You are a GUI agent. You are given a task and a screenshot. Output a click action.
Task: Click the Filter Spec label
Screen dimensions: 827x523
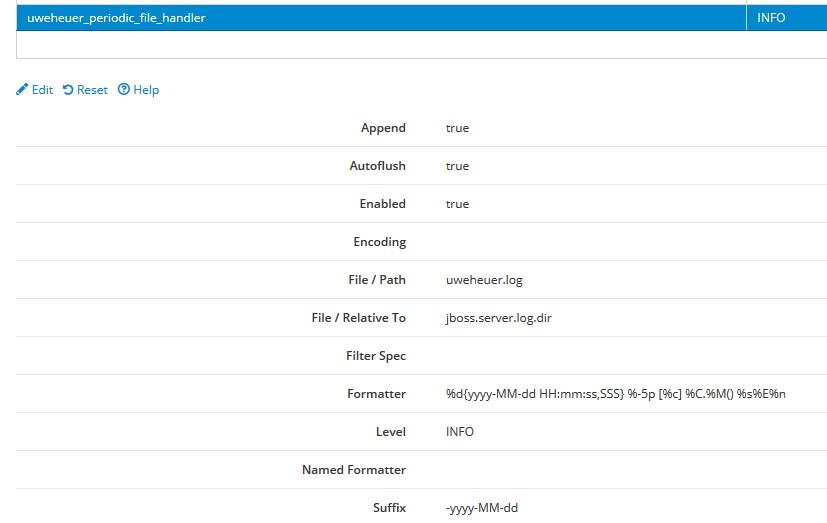[x=375, y=356]
